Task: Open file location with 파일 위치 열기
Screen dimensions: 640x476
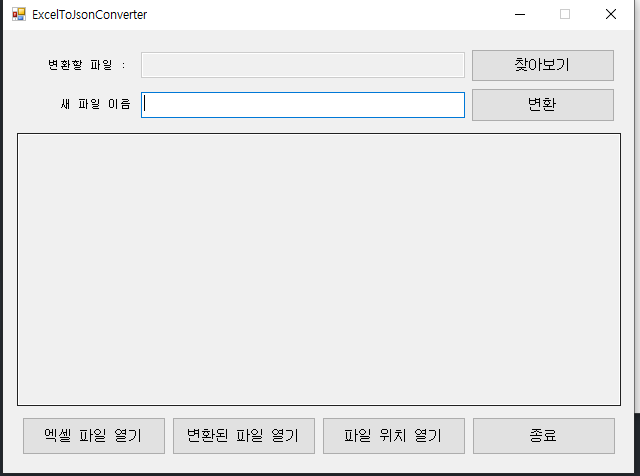Action: (x=394, y=436)
